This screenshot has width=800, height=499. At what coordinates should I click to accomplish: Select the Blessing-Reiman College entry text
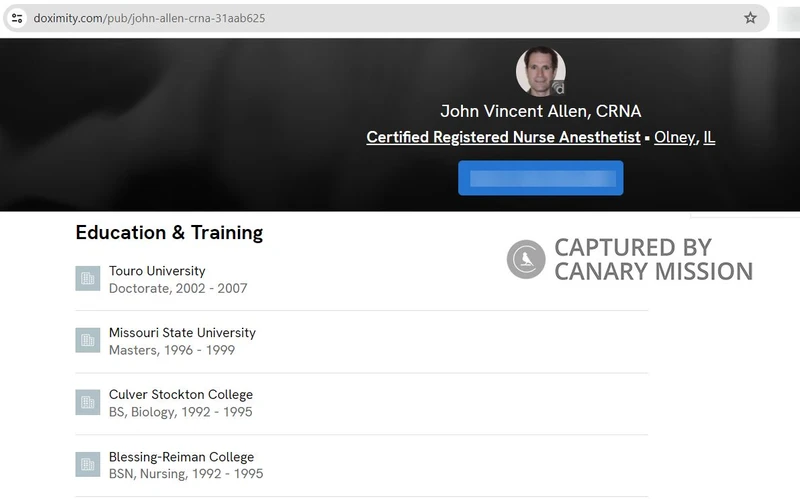pyautogui.click(x=181, y=457)
